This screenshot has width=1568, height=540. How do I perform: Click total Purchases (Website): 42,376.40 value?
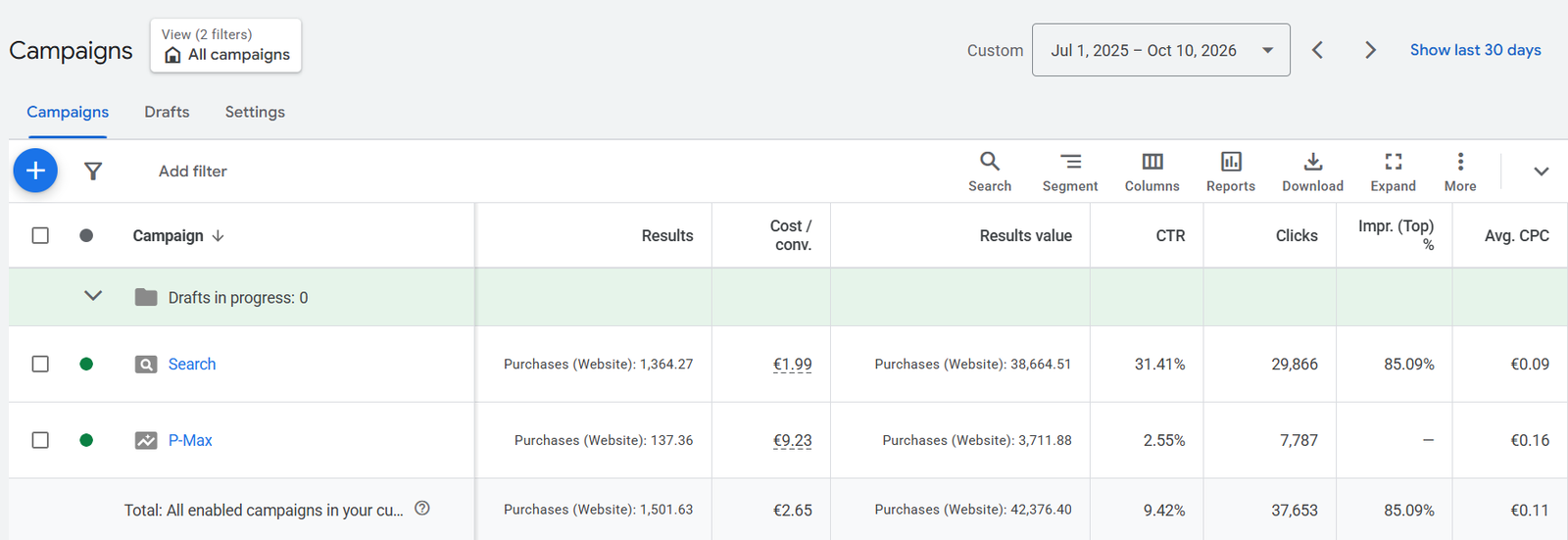coord(973,510)
